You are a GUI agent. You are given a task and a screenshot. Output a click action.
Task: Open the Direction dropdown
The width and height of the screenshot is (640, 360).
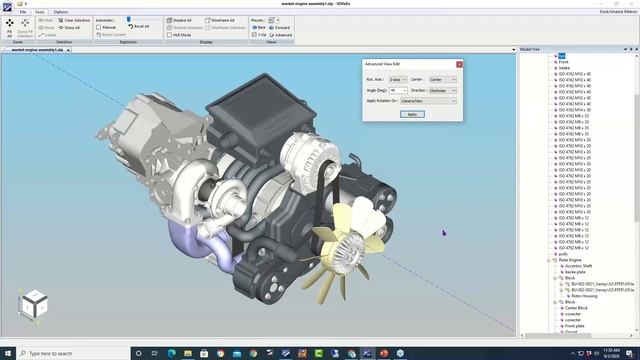[x=442, y=90]
